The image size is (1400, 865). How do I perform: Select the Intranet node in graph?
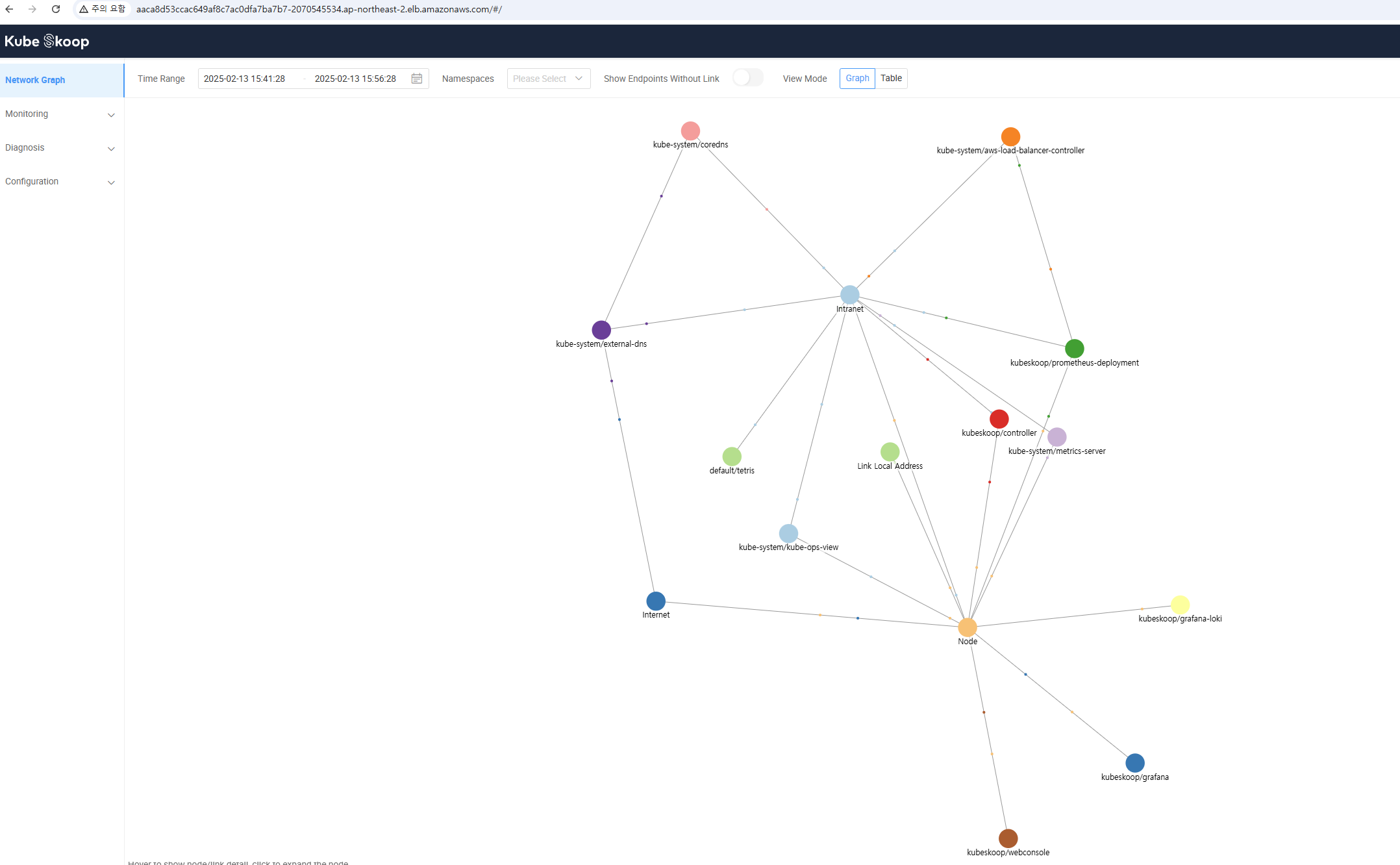tap(849, 295)
